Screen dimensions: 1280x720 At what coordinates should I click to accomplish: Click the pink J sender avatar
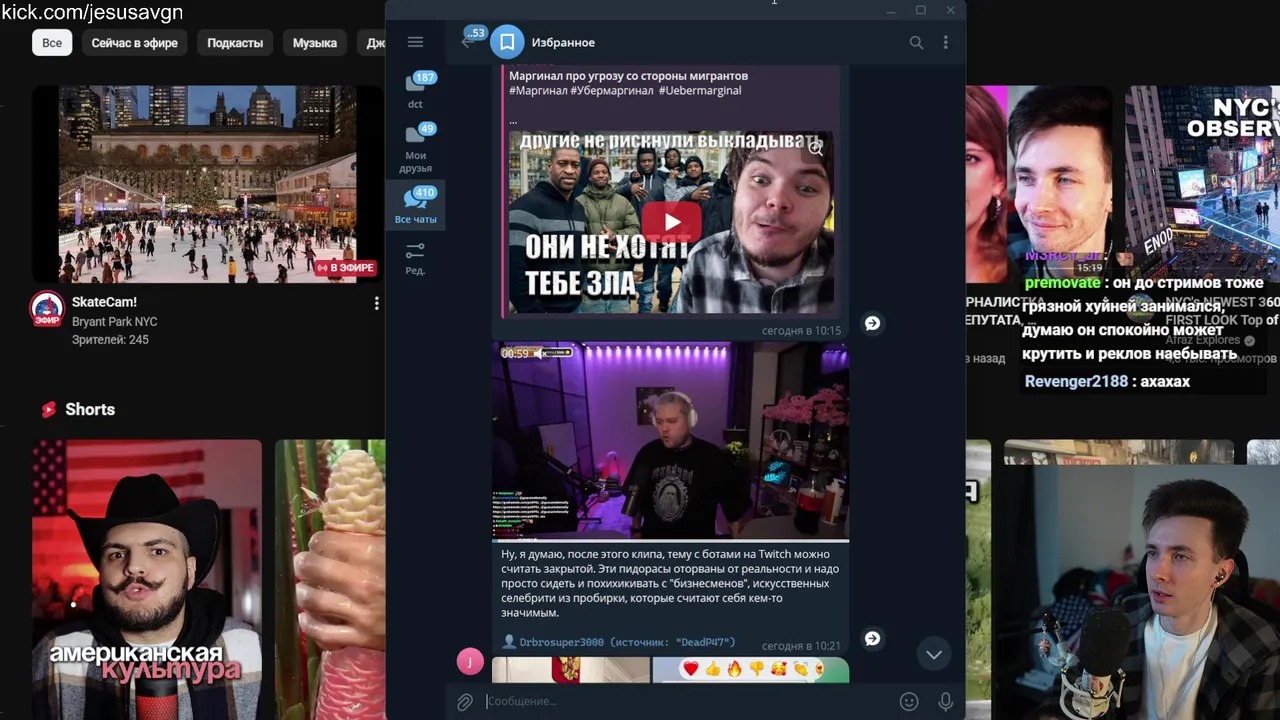point(470,662)
